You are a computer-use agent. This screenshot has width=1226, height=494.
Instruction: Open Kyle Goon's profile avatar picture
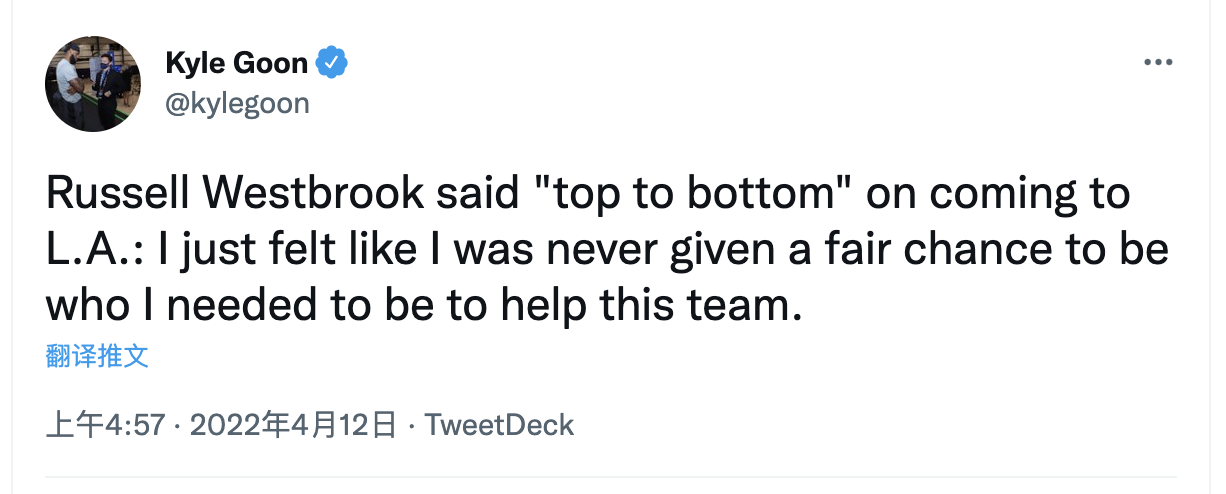93,83
